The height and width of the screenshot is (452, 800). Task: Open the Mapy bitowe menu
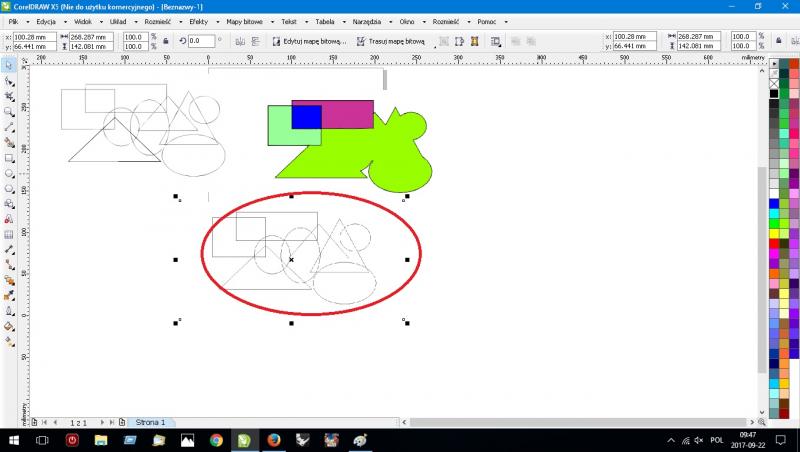246,21
